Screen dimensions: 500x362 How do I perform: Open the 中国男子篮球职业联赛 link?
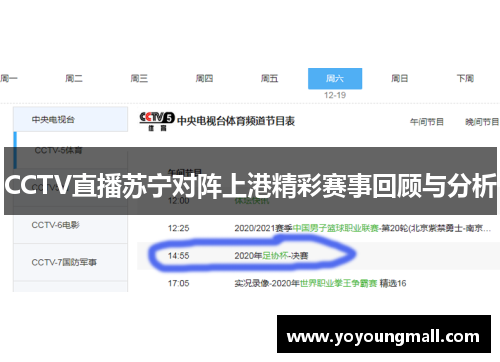336,228
